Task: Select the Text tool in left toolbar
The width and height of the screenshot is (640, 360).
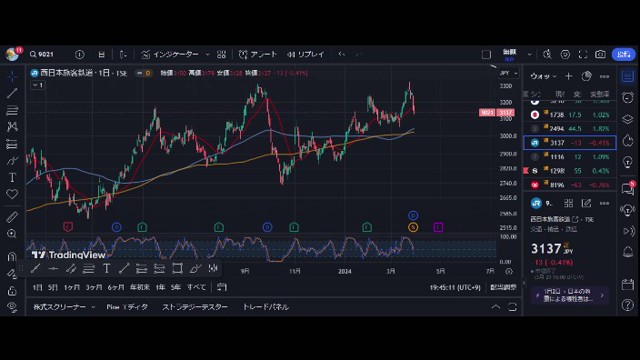Action: coord(12,177)
